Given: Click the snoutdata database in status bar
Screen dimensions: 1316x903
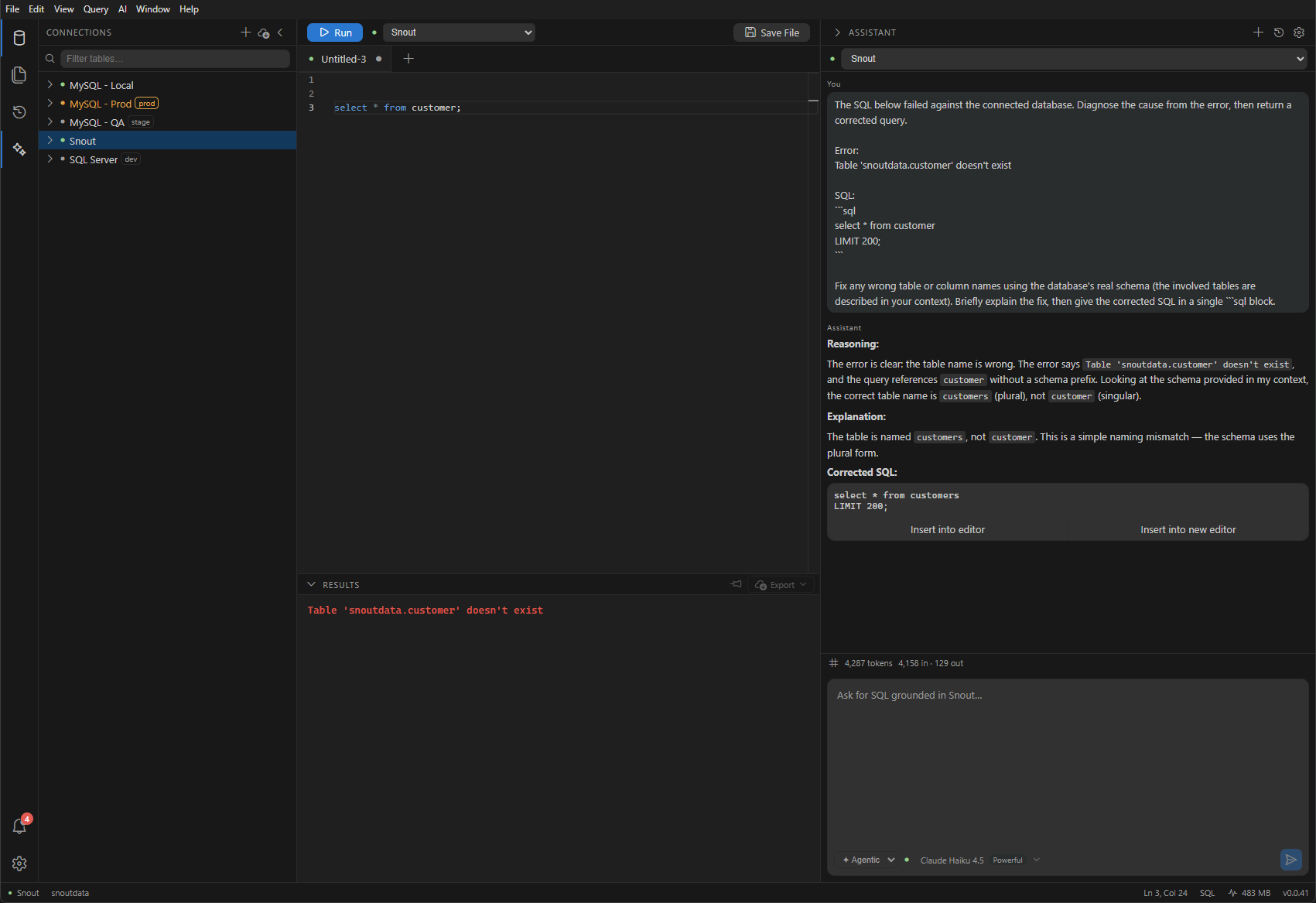Looking at the screenshot, I should [x=70, y=893].
